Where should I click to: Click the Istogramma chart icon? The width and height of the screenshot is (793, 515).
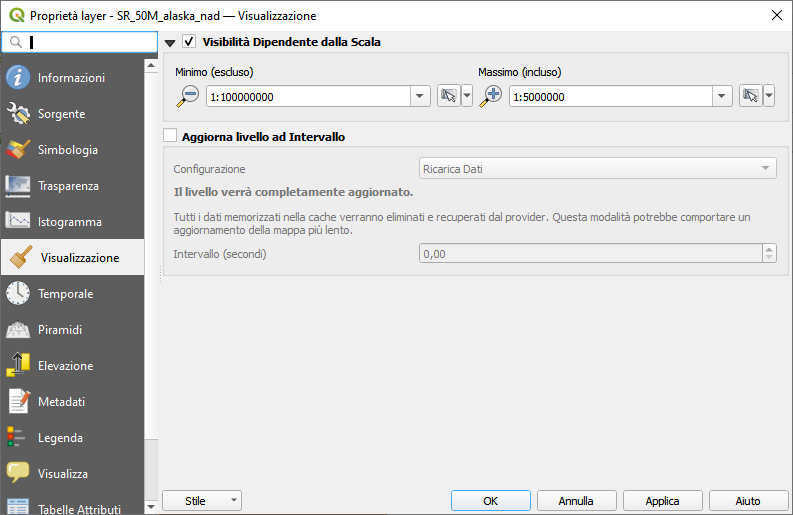(x=18, y=221)
